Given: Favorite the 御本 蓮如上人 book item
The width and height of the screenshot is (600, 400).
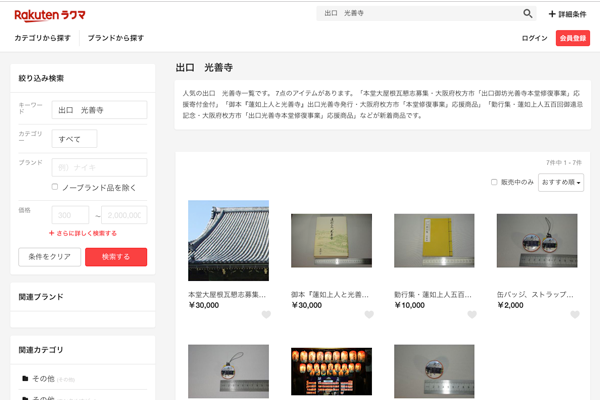Looking at the screenshot, I should tap(368, 315).
